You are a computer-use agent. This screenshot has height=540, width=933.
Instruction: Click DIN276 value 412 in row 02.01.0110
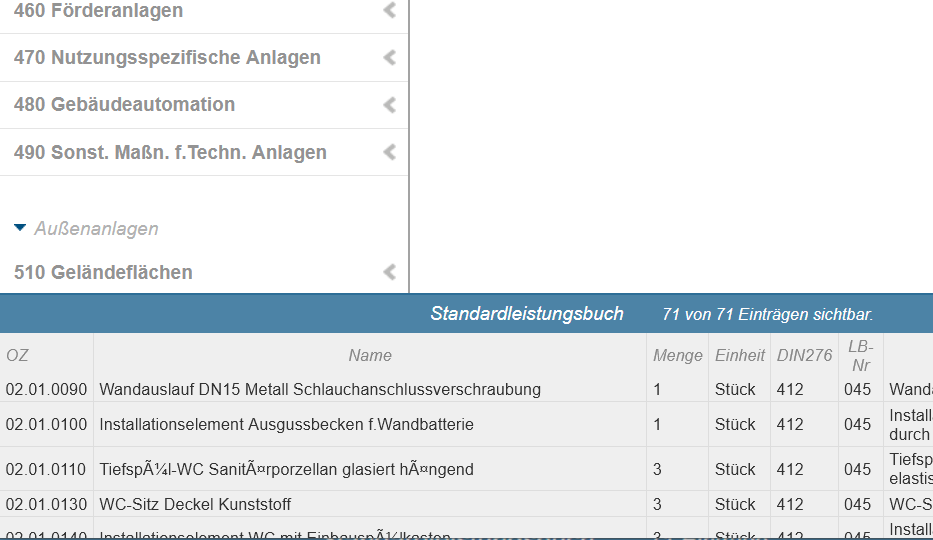(790, 469)
